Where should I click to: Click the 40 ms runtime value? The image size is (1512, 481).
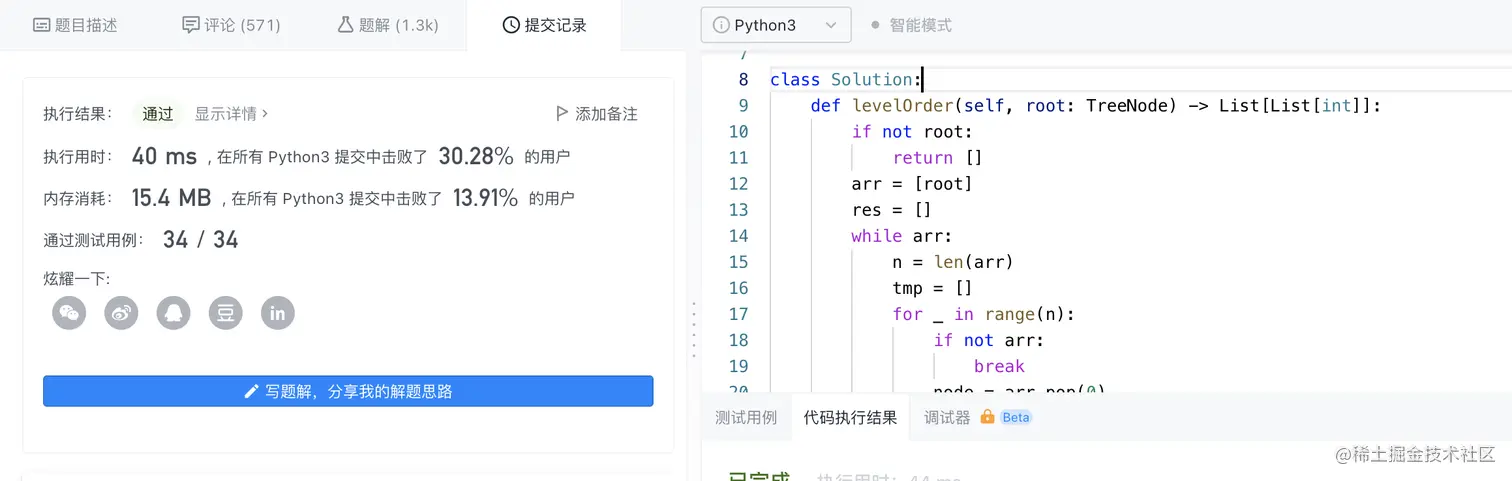(x=165, y=156)
